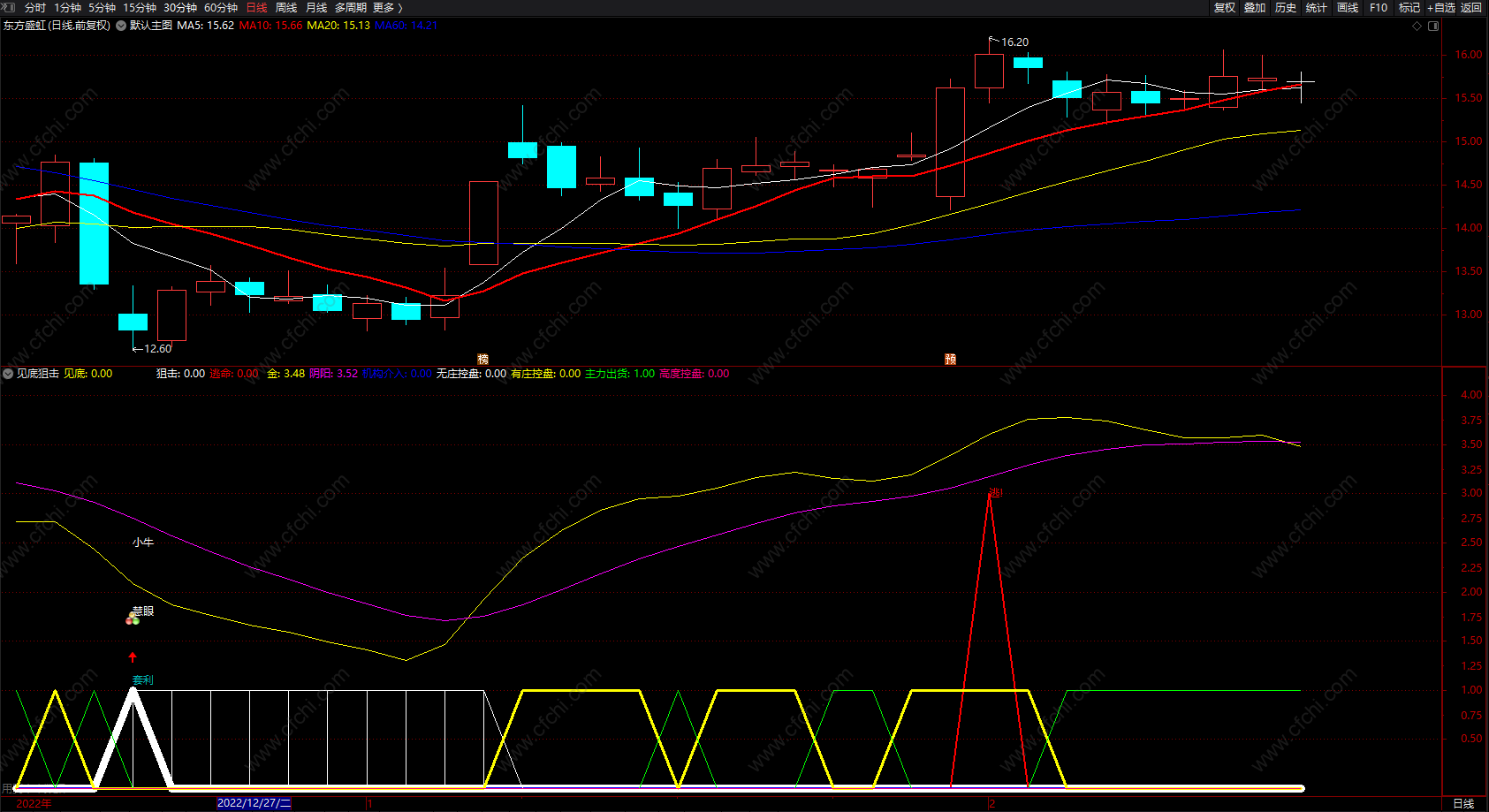
Task: Click the green 主力出货: 1.00 value
Action: (619, 374)
